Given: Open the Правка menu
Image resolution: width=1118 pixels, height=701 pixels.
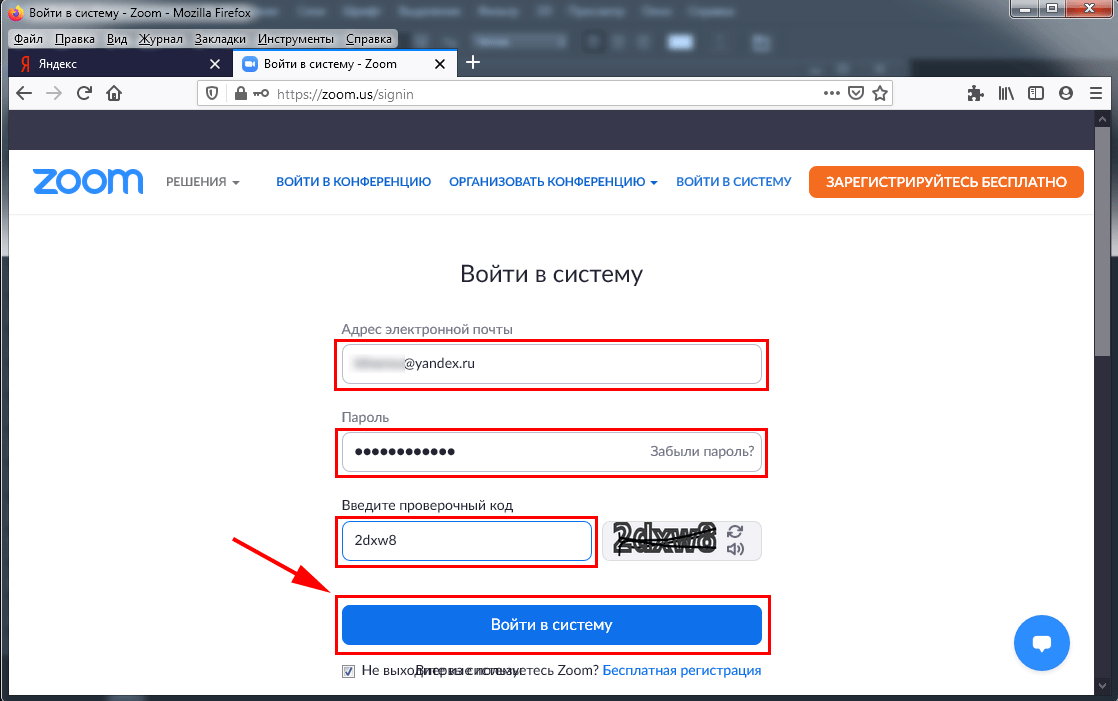Looking at the screenshot, I should point(75,39).
